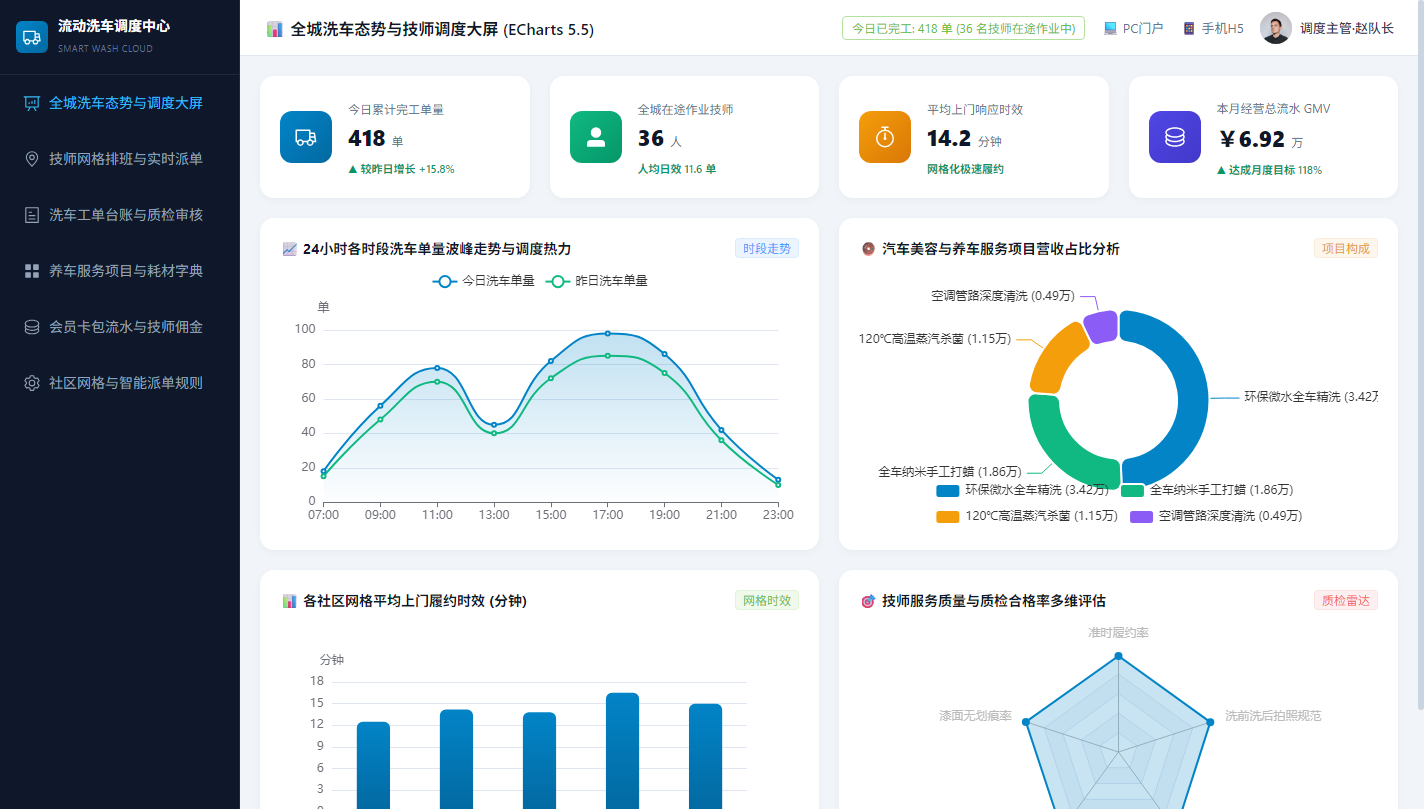Click the 今日已完工: 418 单 status badge

tap(963, 29)
